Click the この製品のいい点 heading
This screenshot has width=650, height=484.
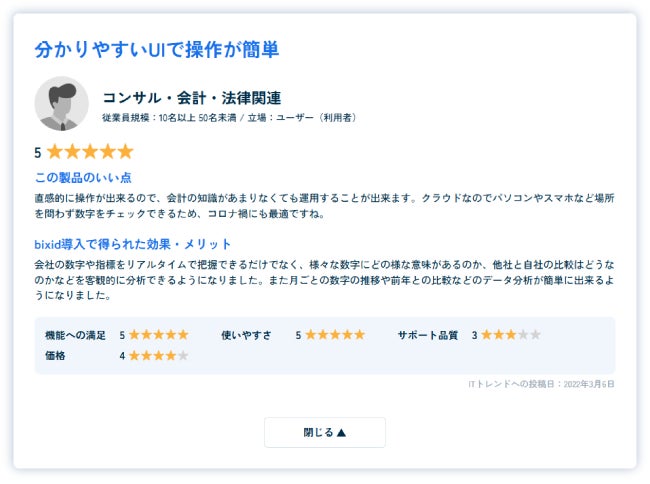[83, 177]
